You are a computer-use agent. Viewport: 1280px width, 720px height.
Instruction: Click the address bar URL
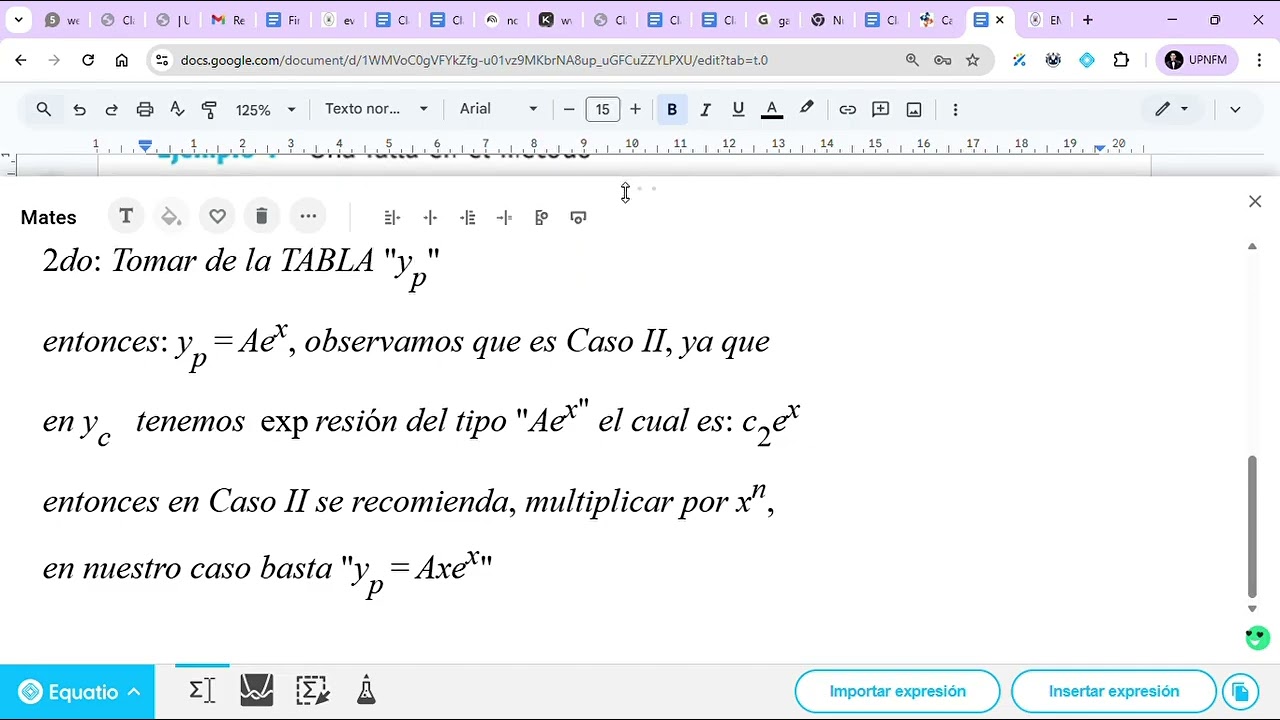pos(474,60)
